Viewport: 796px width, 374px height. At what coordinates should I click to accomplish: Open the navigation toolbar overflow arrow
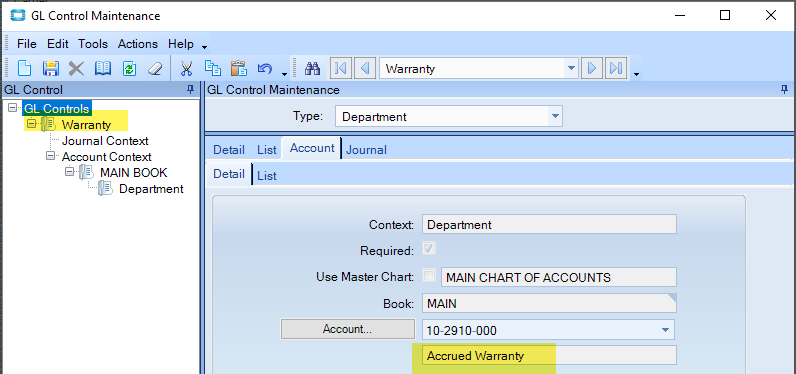pos(636,75)
